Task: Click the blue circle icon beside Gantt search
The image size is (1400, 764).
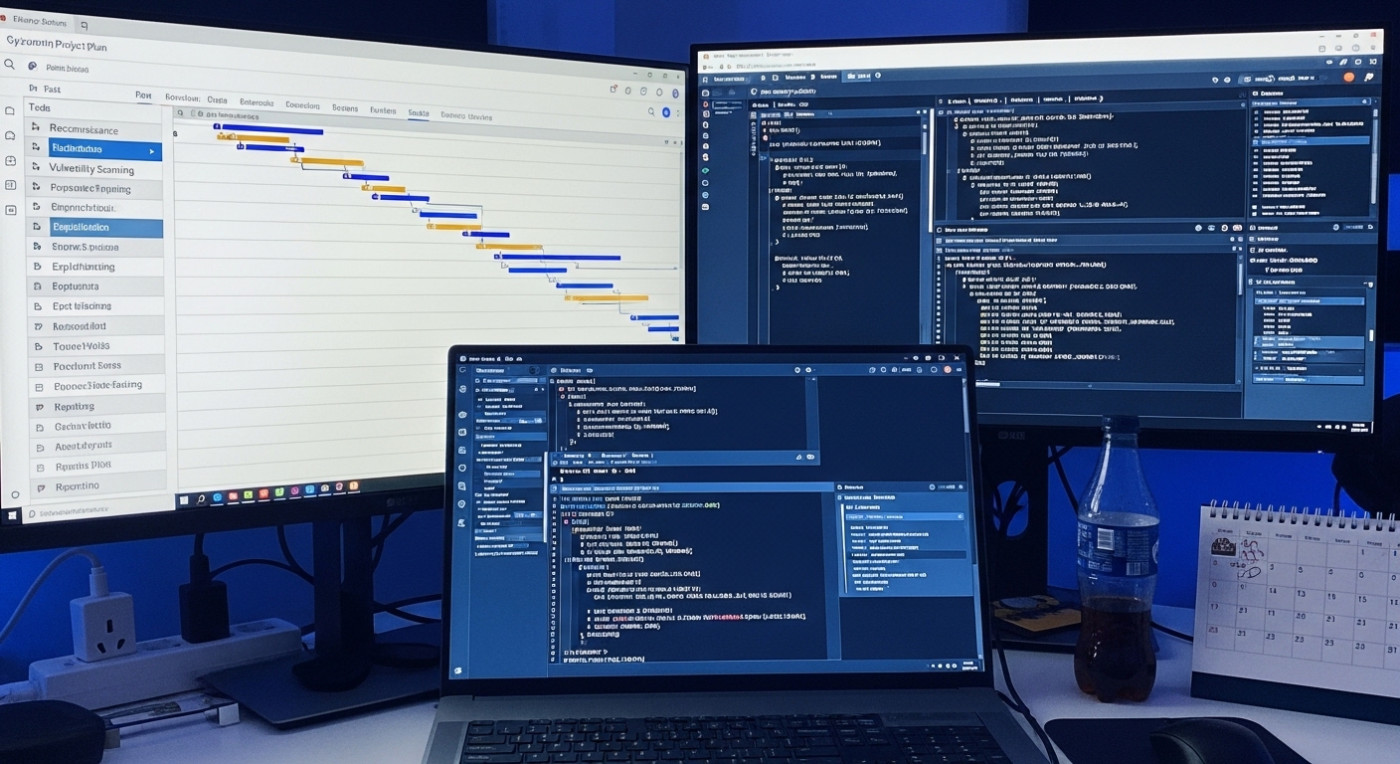Action: [666, 113]
